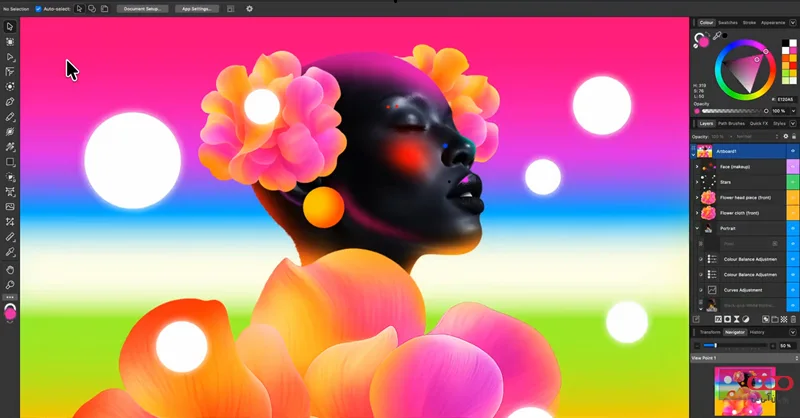Toggle the Auto-select checkbox
Viewport: 800px width, 418px height.
(38, 8)
